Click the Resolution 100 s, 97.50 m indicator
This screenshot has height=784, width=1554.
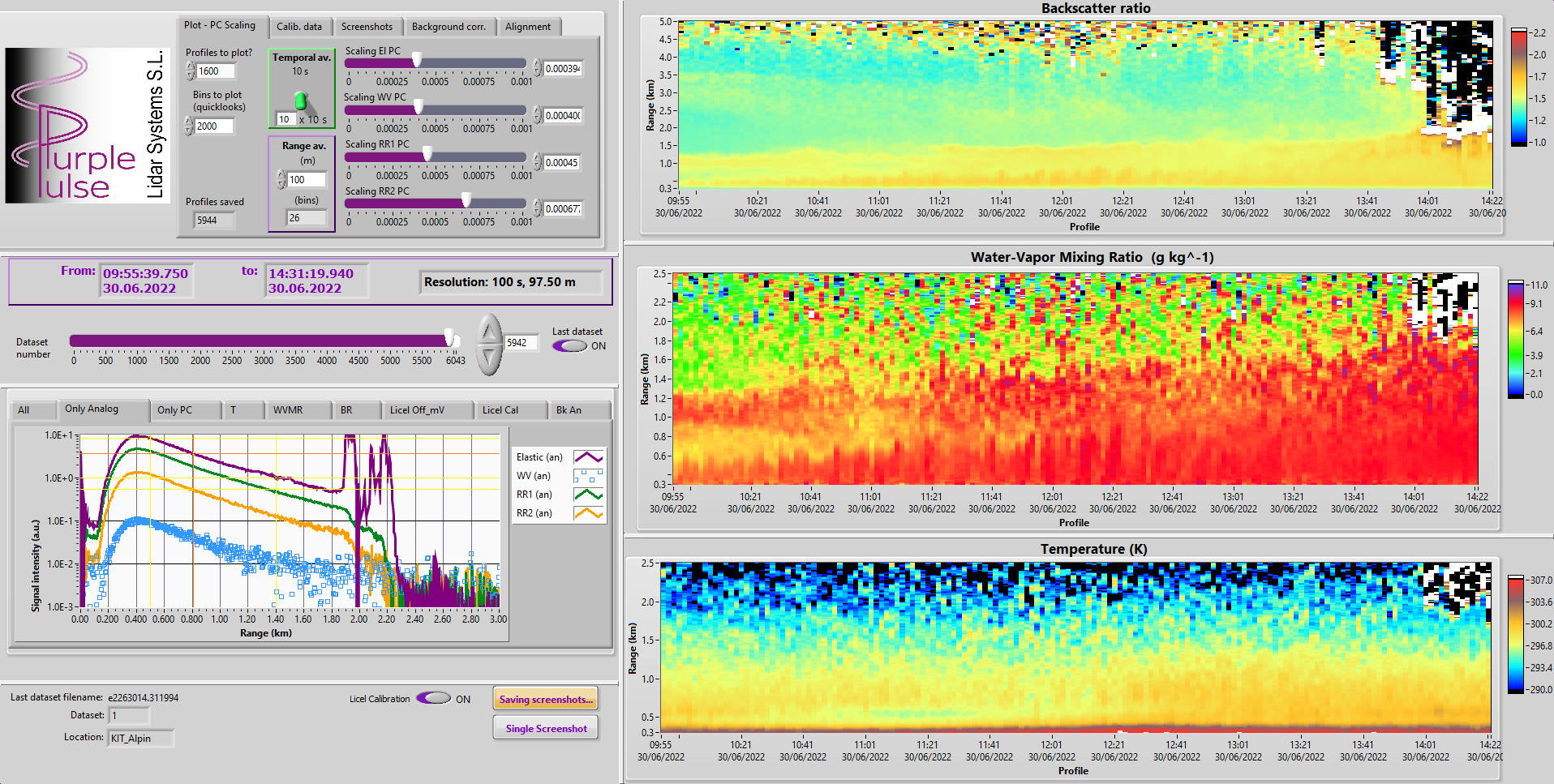tap(511, 282)
